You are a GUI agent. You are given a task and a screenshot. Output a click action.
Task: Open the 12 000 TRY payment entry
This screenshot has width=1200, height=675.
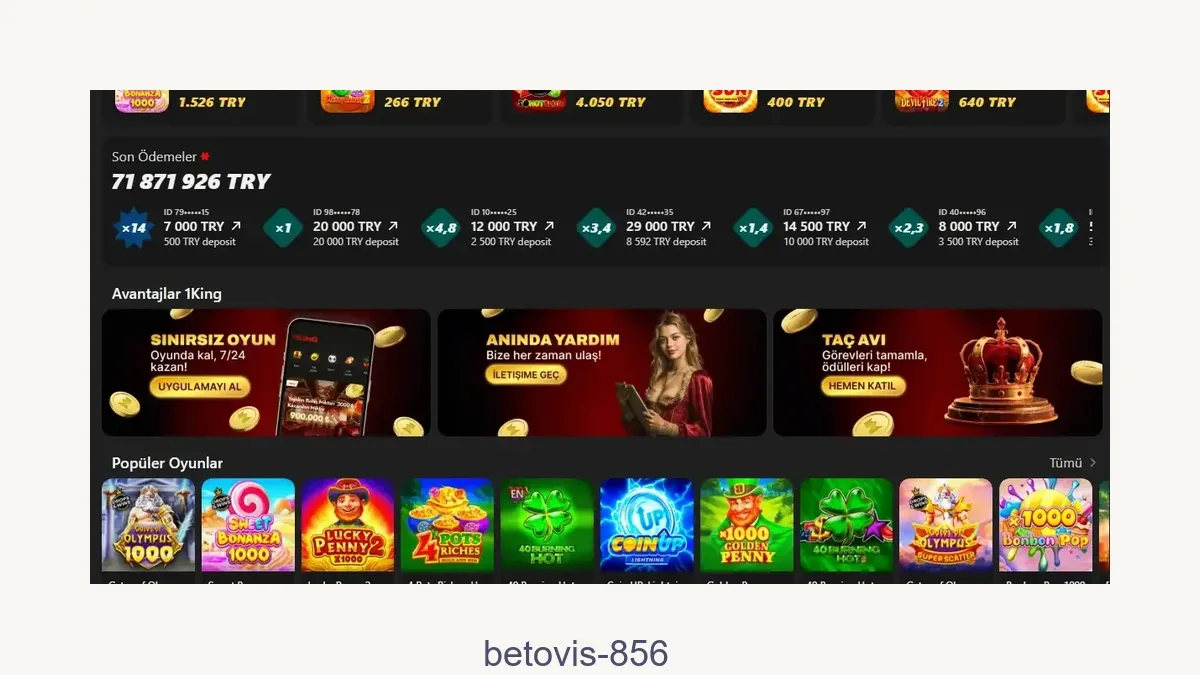click(512, 227)
